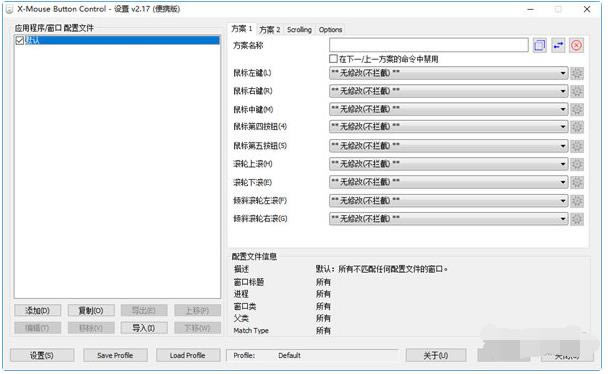Viewport: 608px width, 374px height.
Task: Select the 默认 row in profile list
Action: 117,40
